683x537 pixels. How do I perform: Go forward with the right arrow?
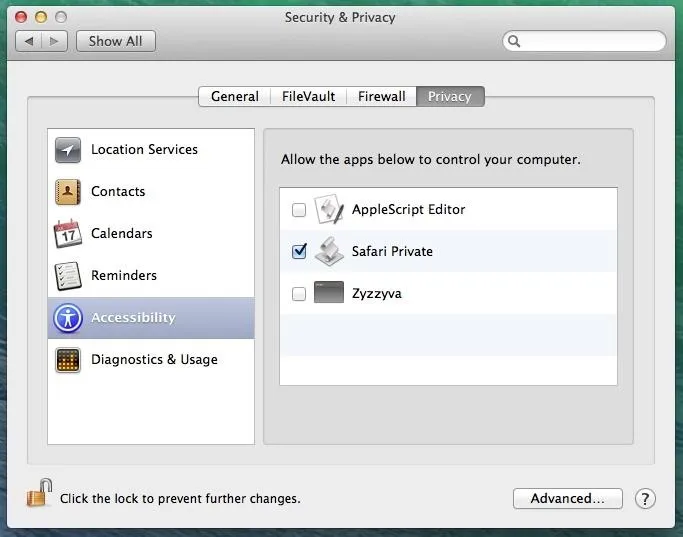coord(54,41)
